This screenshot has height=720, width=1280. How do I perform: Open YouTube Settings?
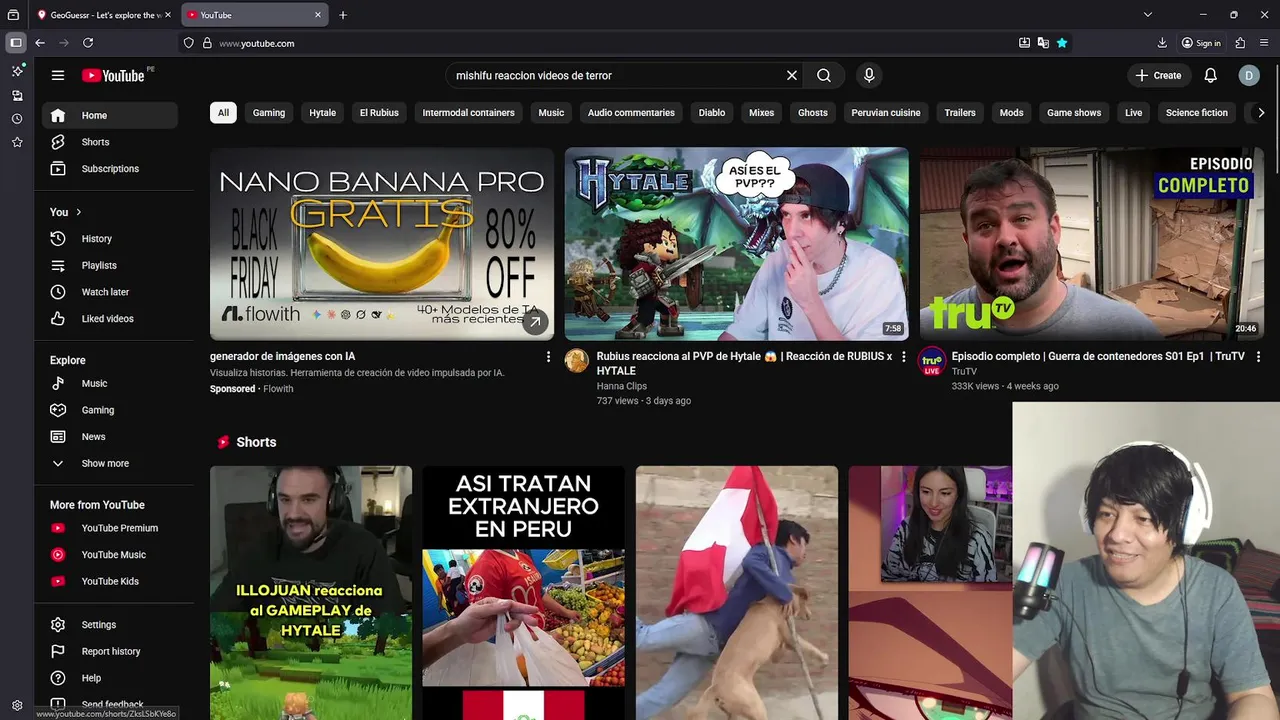(110, 625)
